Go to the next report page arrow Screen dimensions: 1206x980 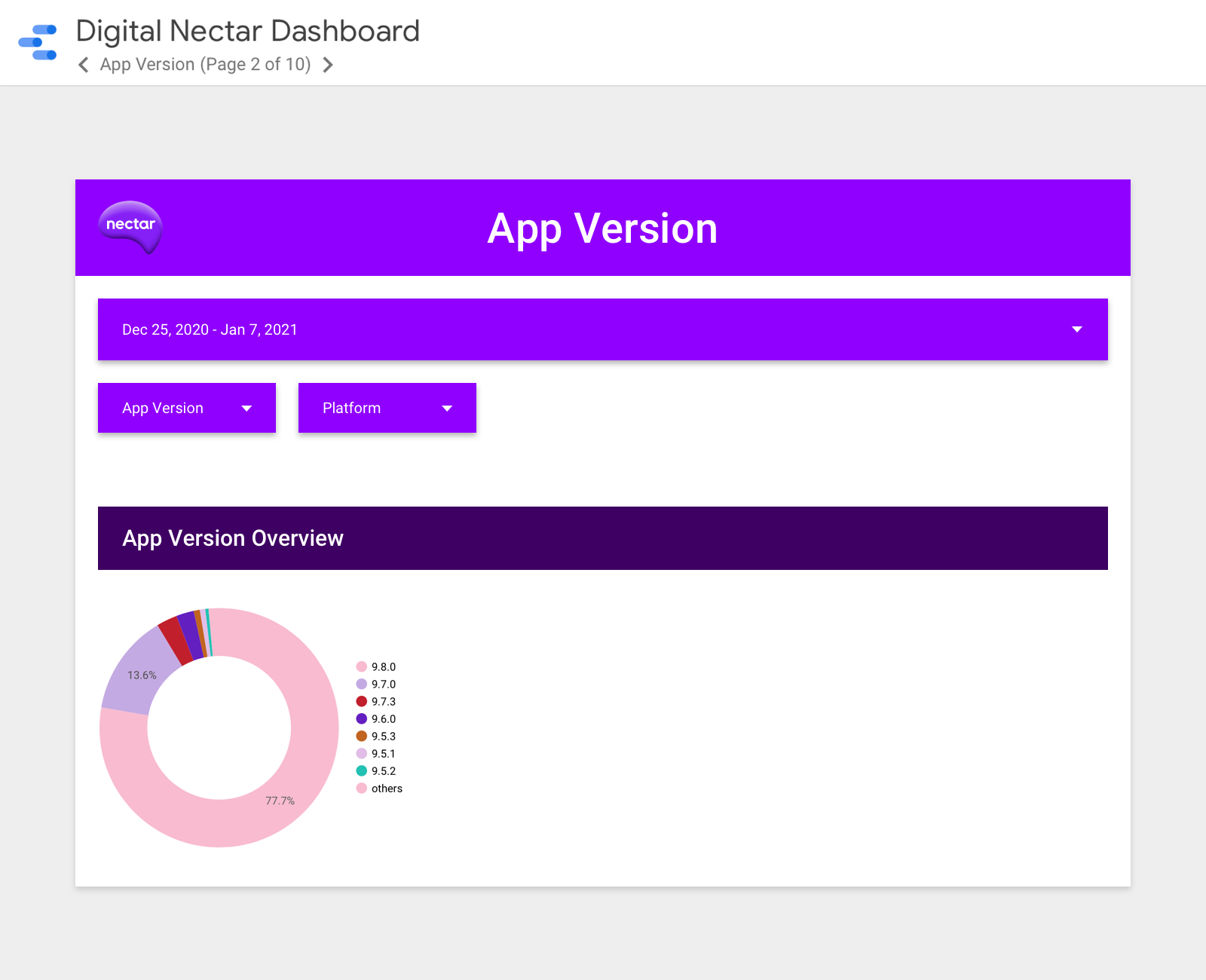pyautogui.click(x=328, y=65)
